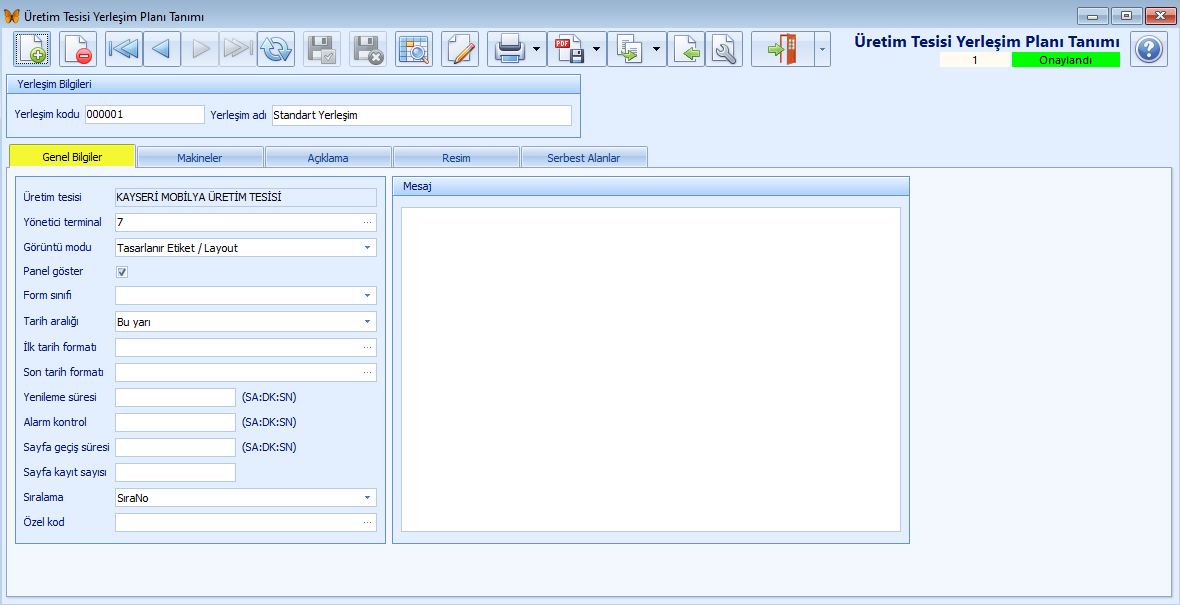The width and height of the screenshot is (1180, 605).
Task: Go to first record arrow
Action: click(x=123, y=50)
